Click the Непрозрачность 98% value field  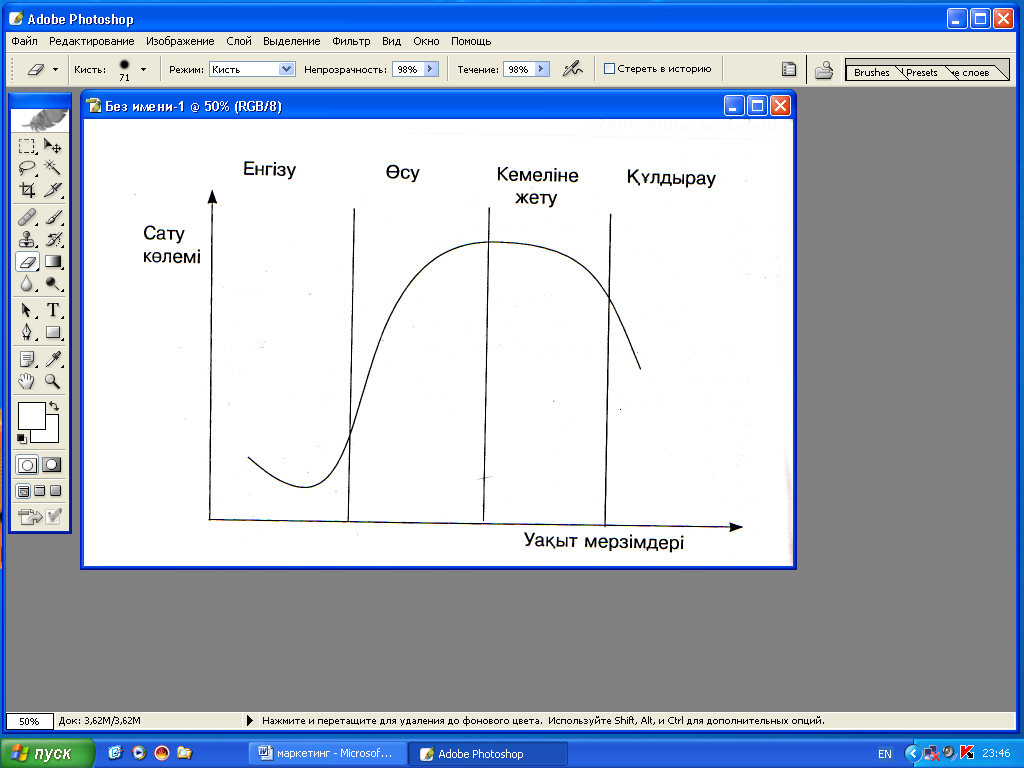click(x=408, y=69)
